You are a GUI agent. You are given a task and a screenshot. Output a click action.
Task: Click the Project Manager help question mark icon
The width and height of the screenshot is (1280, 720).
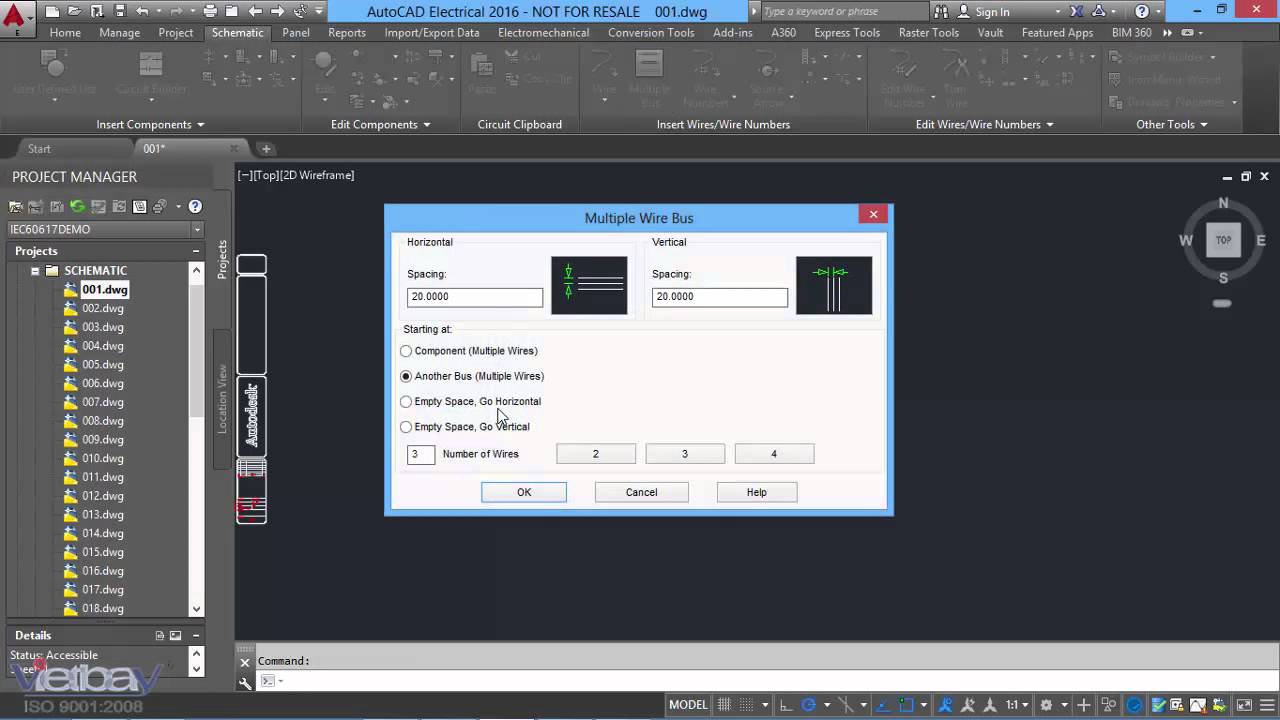(x=195, y=207)
